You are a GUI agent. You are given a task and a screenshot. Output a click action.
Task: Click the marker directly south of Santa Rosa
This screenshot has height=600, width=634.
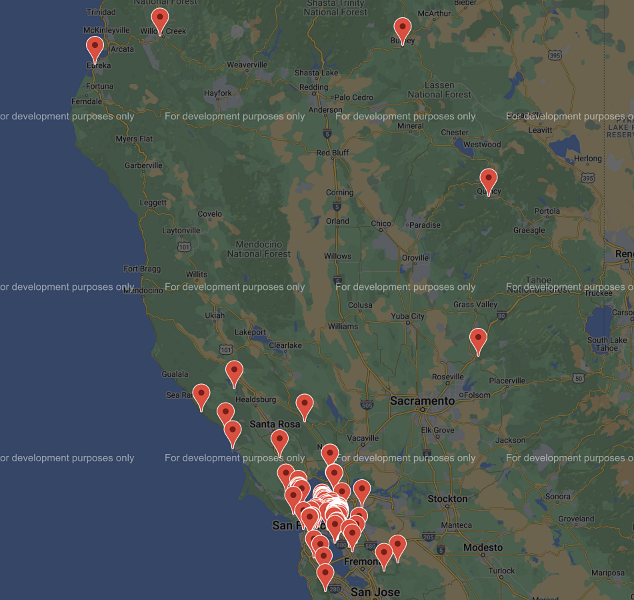pos(279,443)
